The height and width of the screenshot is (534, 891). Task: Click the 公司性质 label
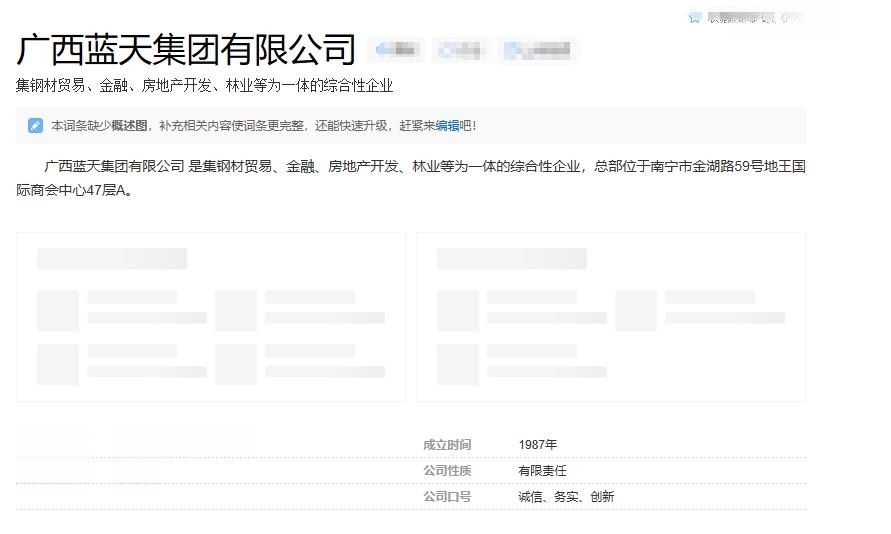point(447,471)
